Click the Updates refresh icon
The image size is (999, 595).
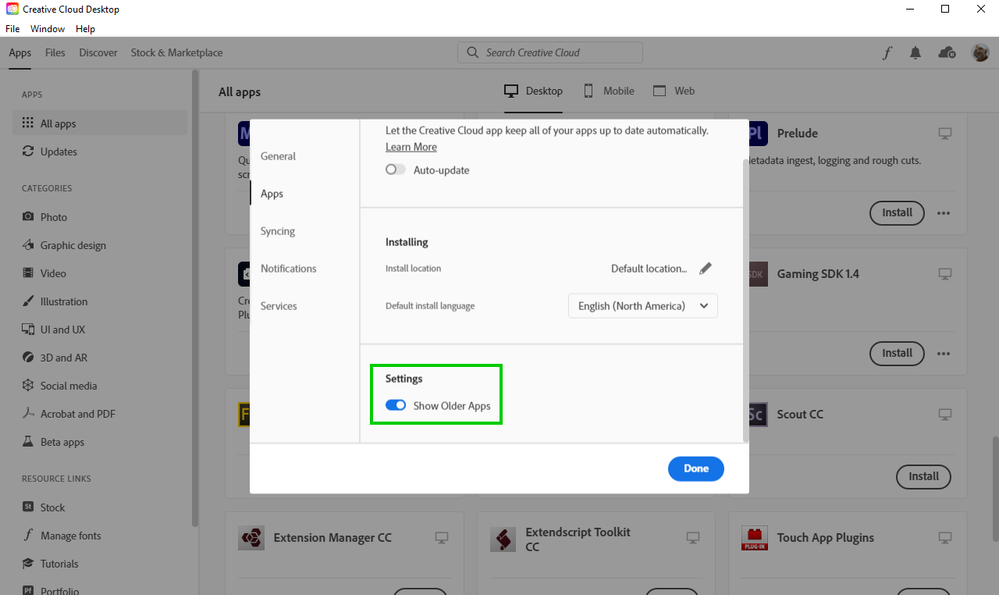click(27, 151)
